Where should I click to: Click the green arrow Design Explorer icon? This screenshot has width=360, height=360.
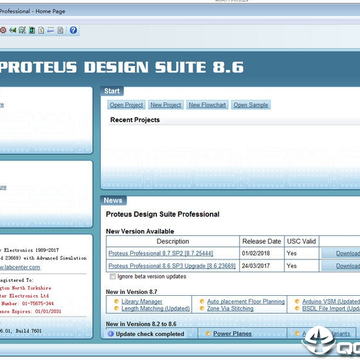[x=13, y=30]
